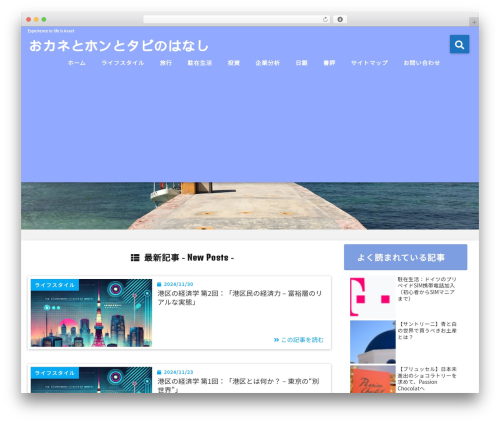Open article 港区の経済学 第1回 title

(x=238, y=385)
